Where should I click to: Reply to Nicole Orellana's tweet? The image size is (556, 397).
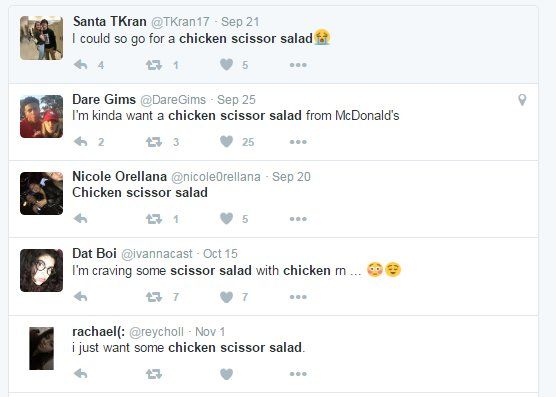point(80,219)
